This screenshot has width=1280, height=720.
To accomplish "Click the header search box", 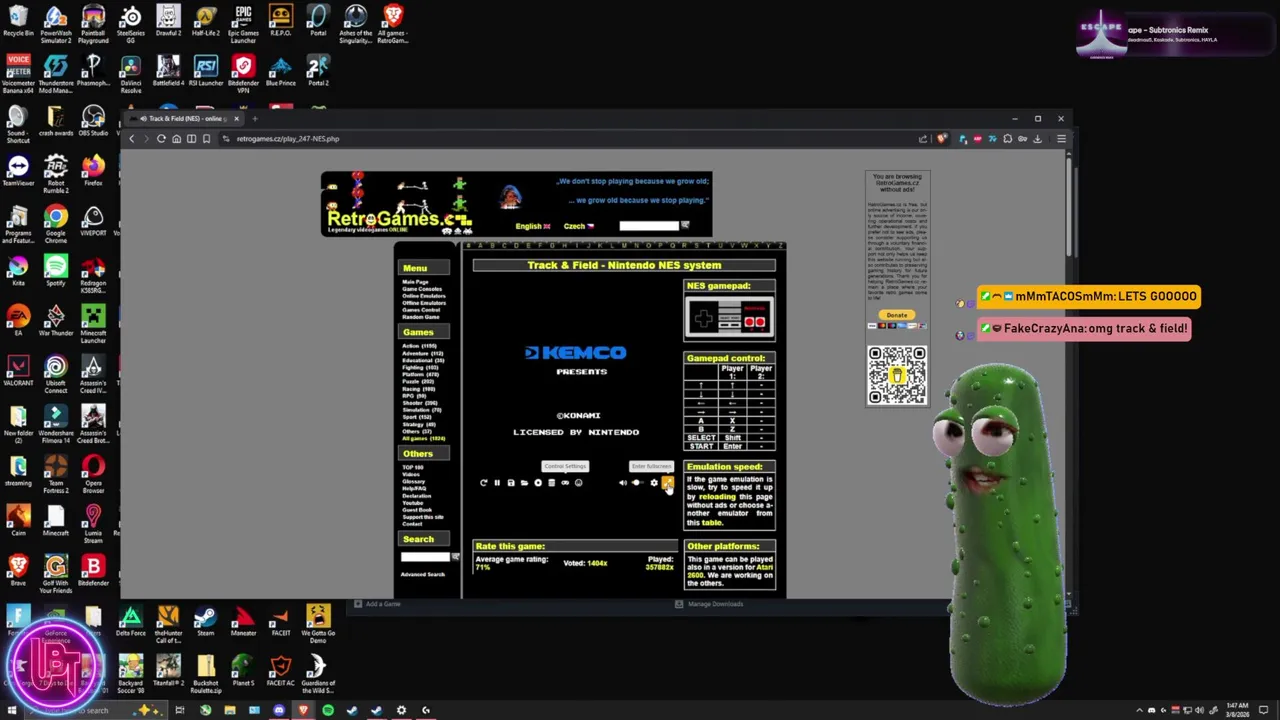I will [649, 226].
